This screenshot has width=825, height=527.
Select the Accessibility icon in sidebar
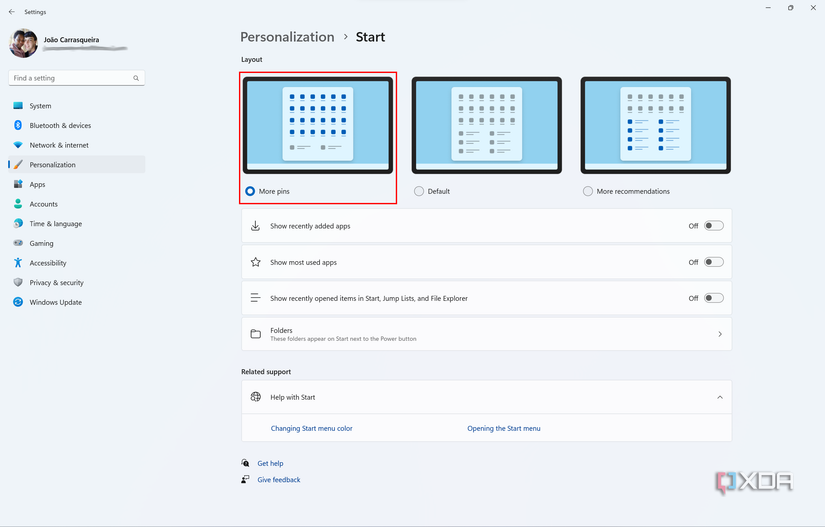tap(18, 263)
